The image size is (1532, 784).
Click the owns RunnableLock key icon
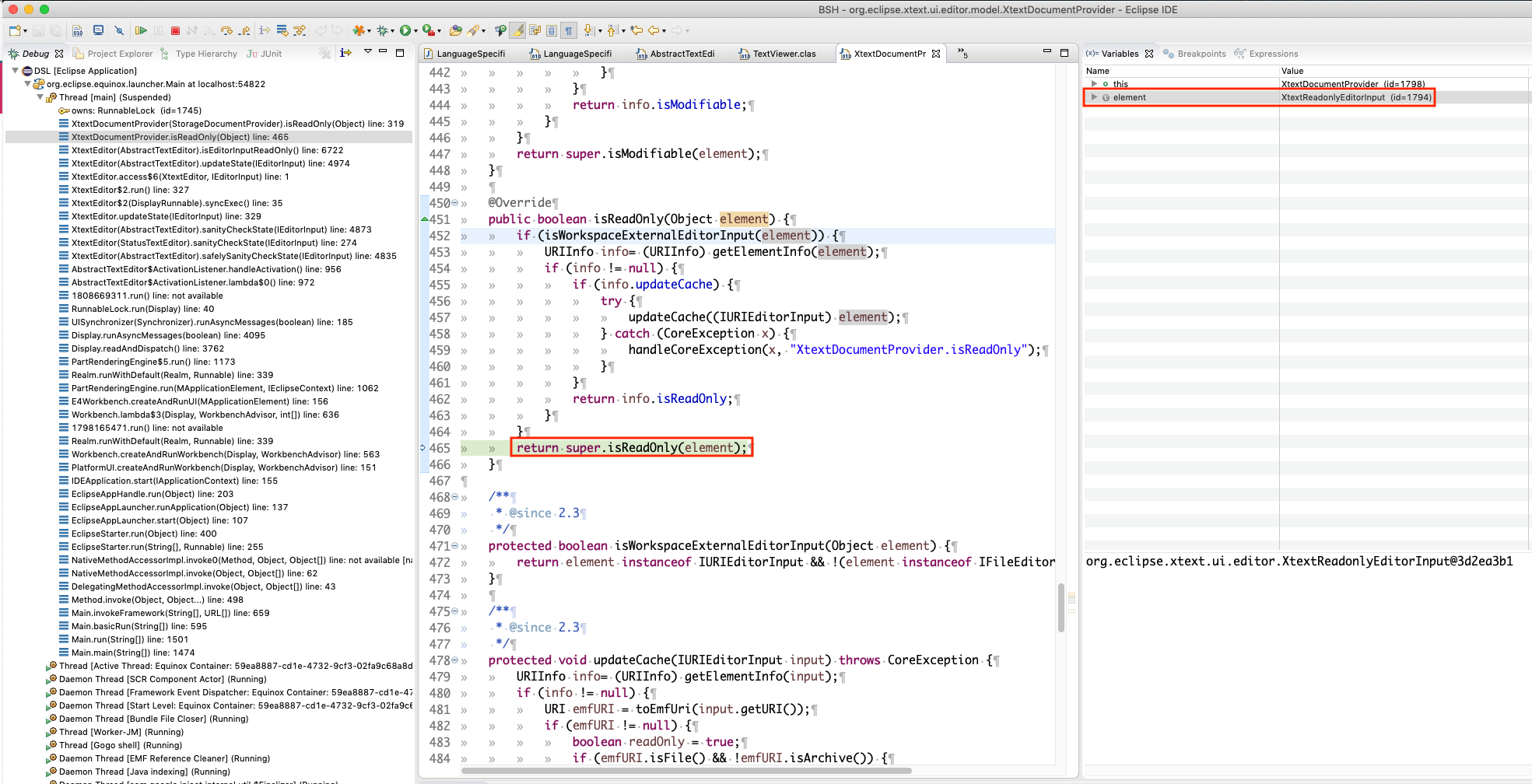click(65, 110)
